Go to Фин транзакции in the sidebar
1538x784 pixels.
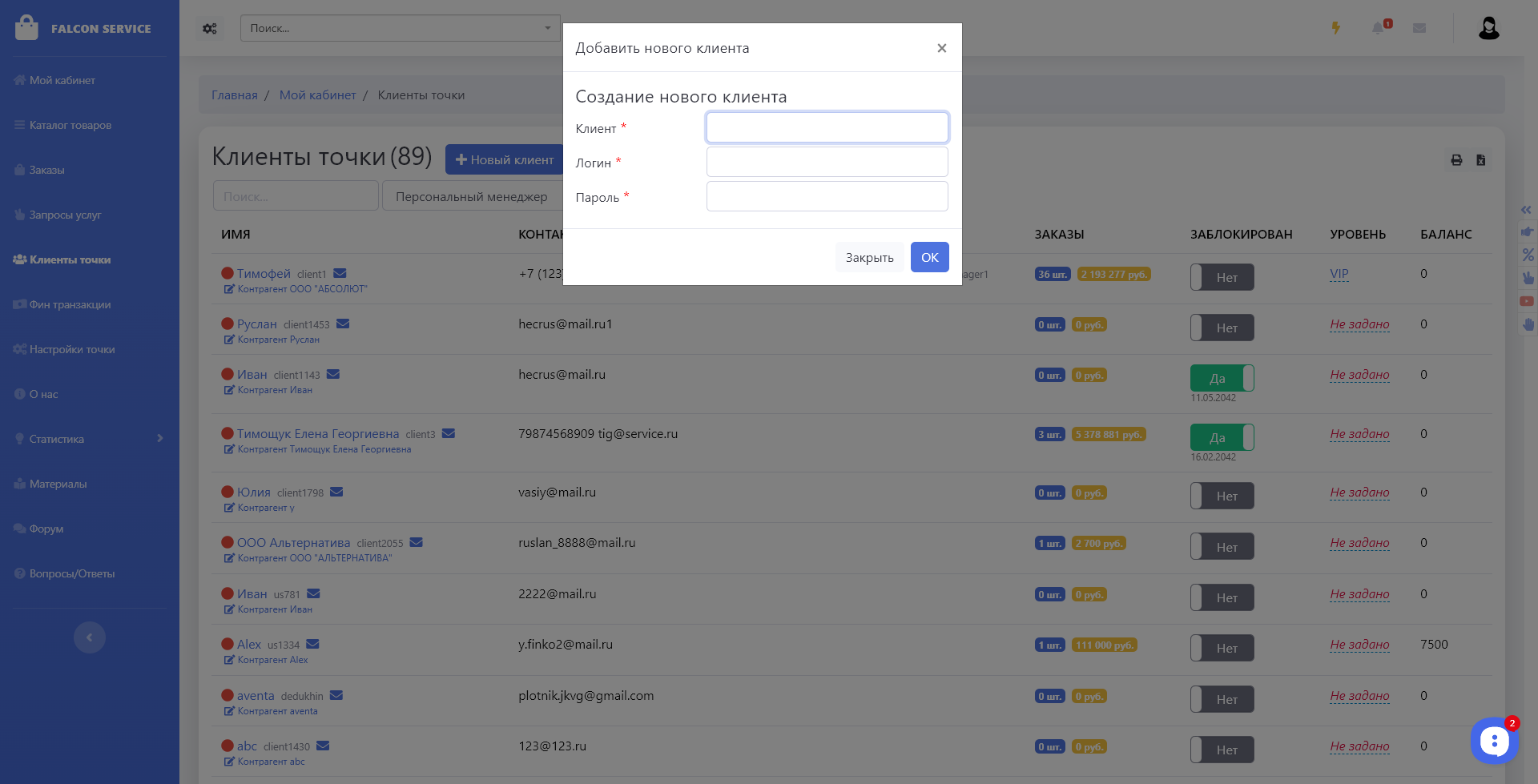coord(70,304)
